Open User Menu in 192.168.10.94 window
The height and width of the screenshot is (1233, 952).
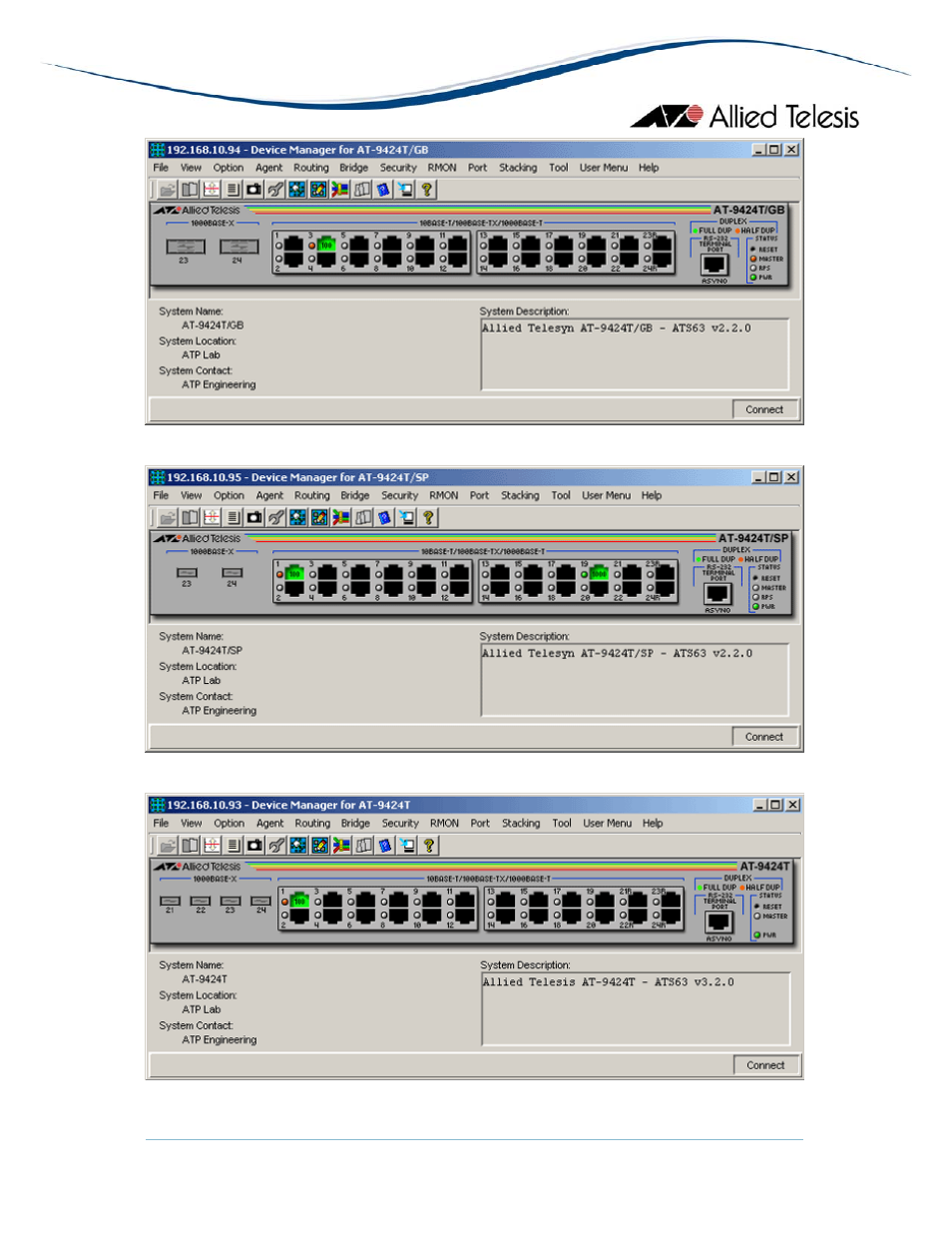(x=604, y=168)
